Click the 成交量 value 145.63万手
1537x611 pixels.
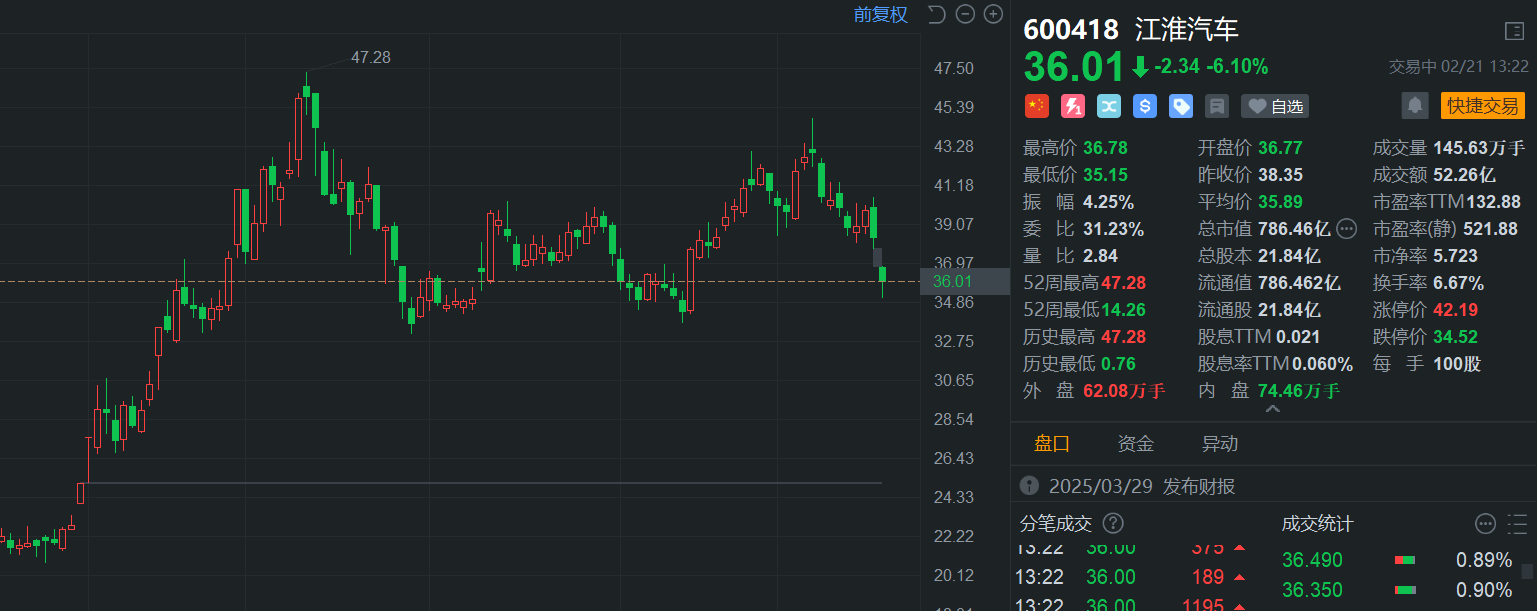[1479, 148]
